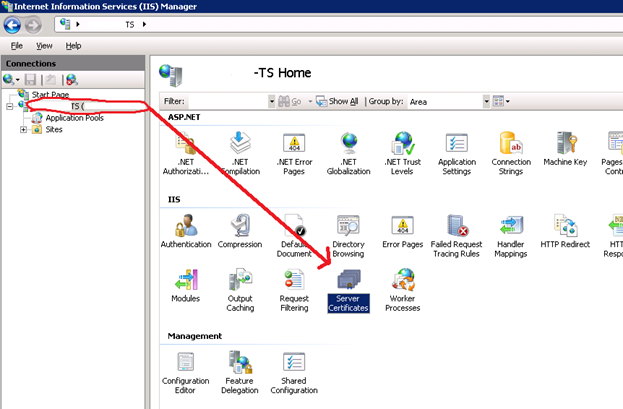Select Application Pools in Connections tree
The image size is (623, 409).
(x=73, y=117)
